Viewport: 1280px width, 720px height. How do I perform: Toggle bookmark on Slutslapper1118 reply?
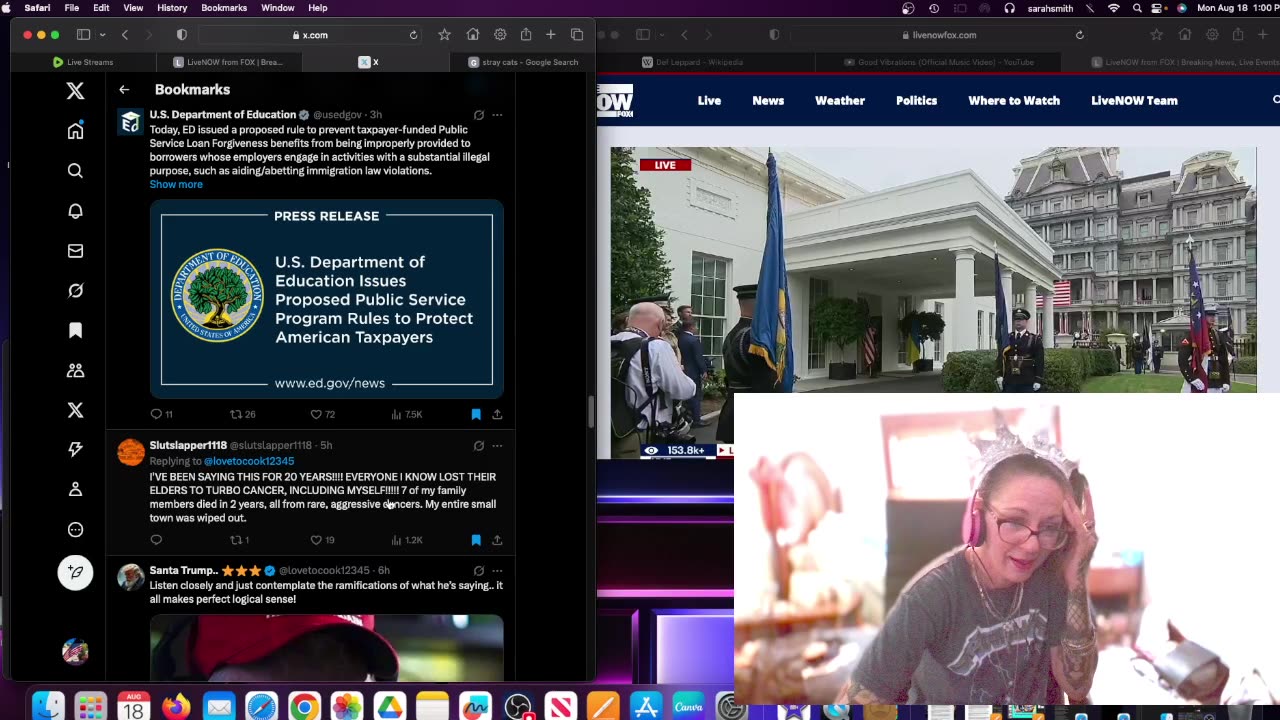coord(476,540)
